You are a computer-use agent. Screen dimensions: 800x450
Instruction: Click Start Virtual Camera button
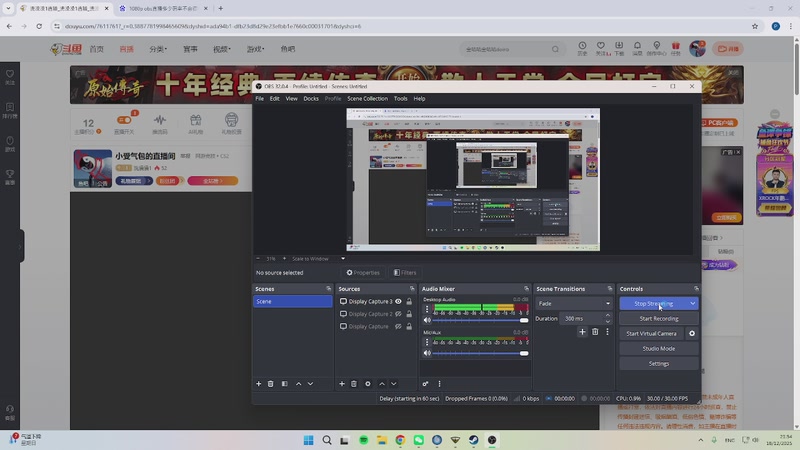tap(652, 333)
